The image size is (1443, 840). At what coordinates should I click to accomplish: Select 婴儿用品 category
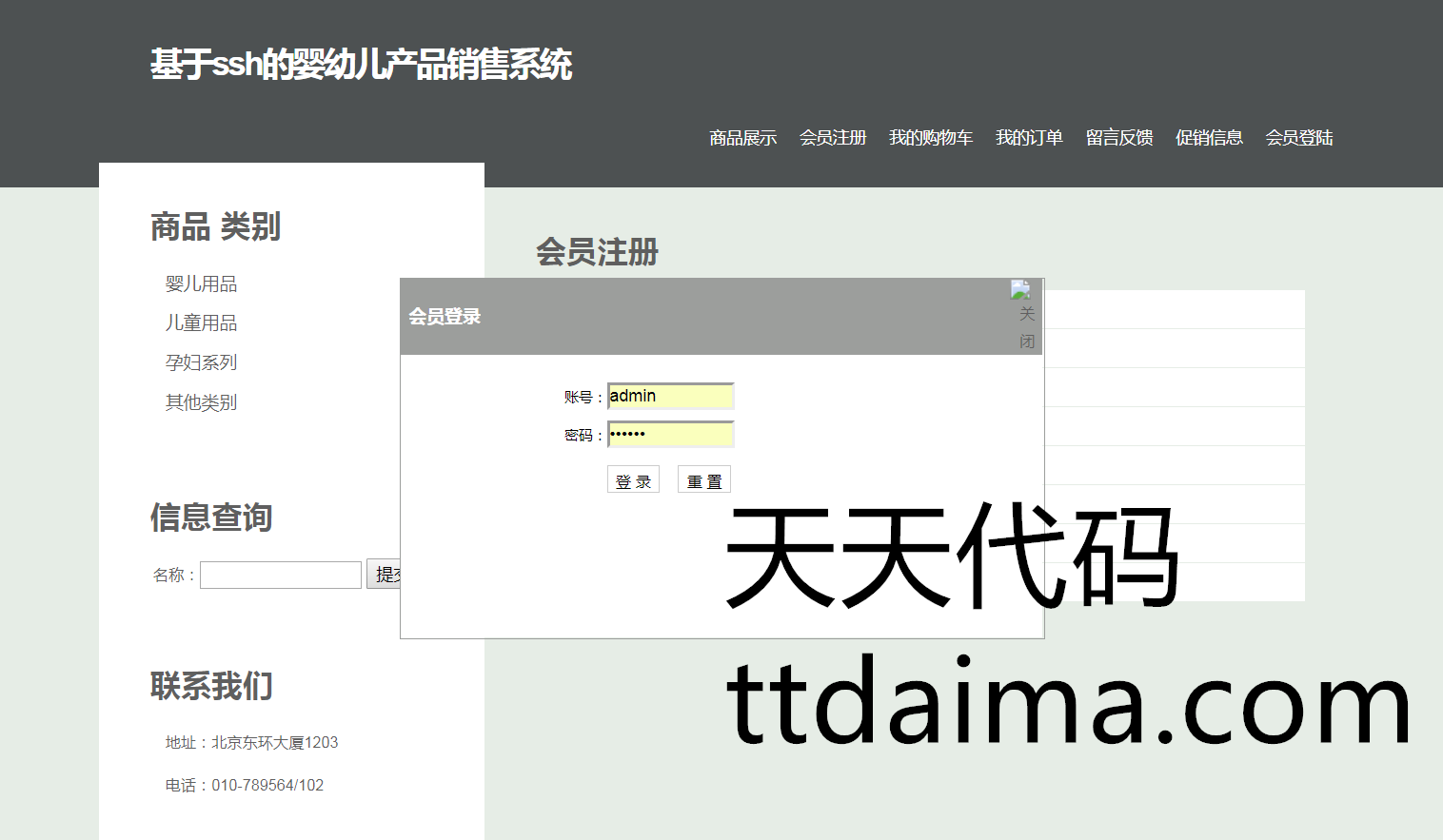pyautogui.click(x=201, y=283)
